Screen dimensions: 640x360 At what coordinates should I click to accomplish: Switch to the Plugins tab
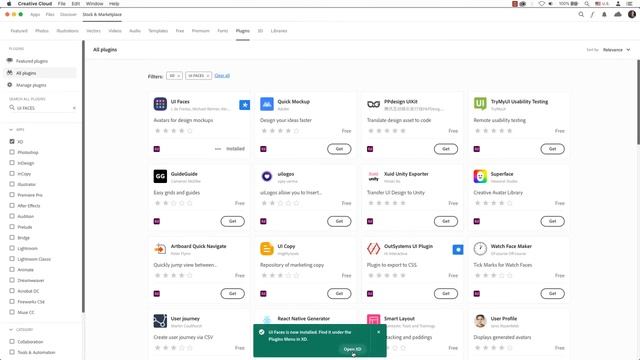[x=242, y=31]
